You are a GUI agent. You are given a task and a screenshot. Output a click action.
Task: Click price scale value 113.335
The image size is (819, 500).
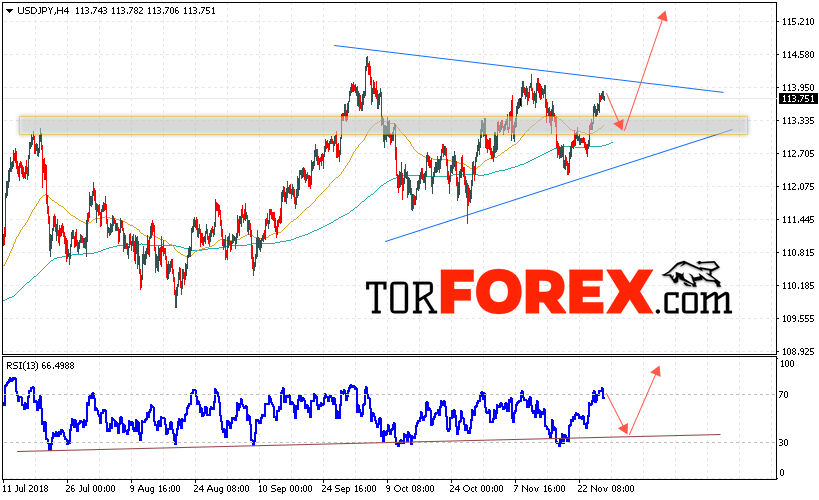798,121
